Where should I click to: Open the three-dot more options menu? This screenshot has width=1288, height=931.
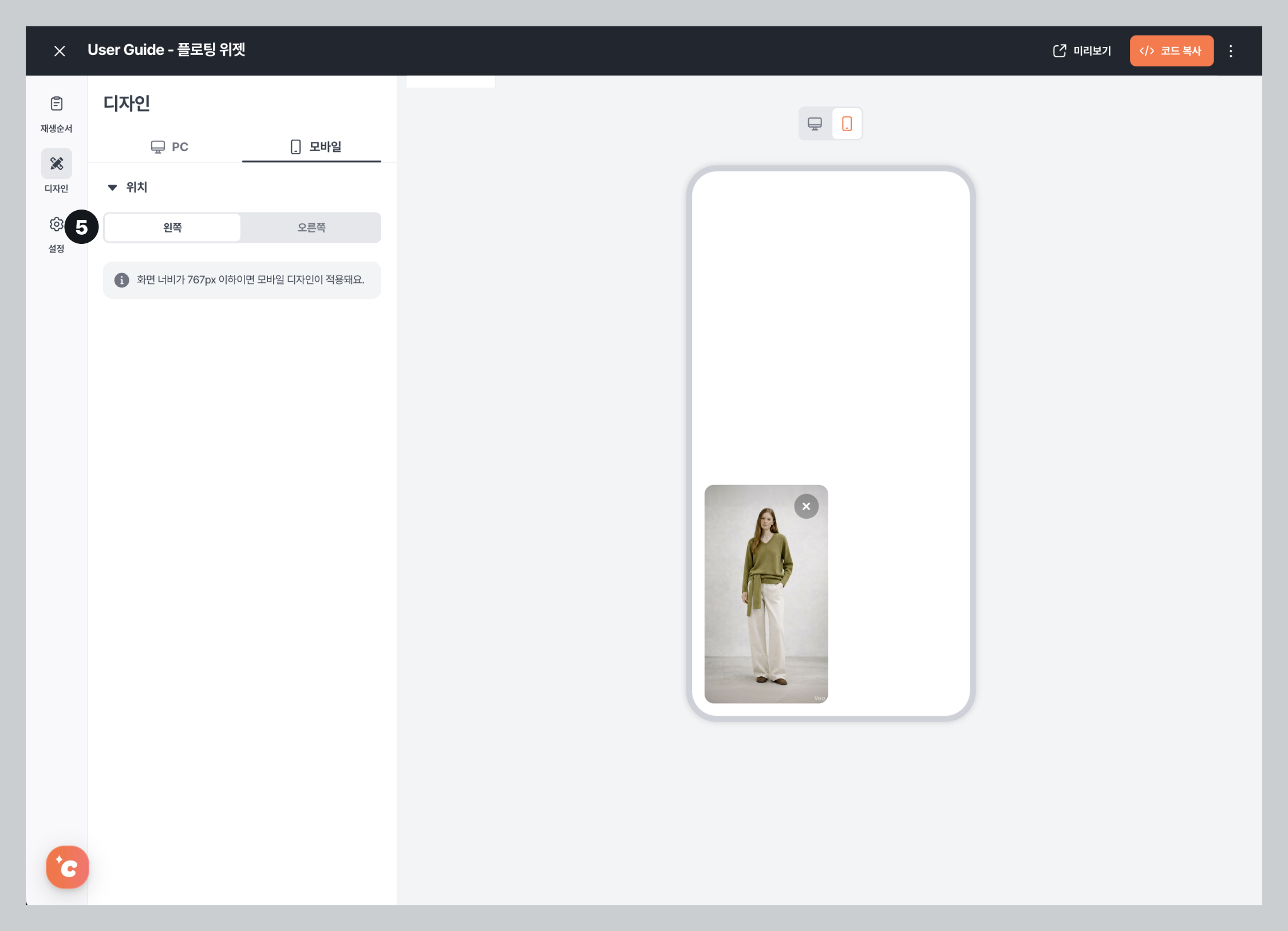tap(1230, 51)
